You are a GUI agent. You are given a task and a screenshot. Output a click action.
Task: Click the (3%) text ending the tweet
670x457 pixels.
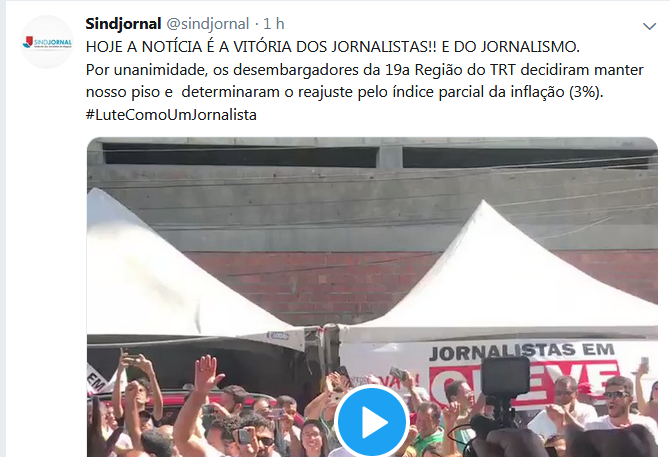click(x=585, y=92)
